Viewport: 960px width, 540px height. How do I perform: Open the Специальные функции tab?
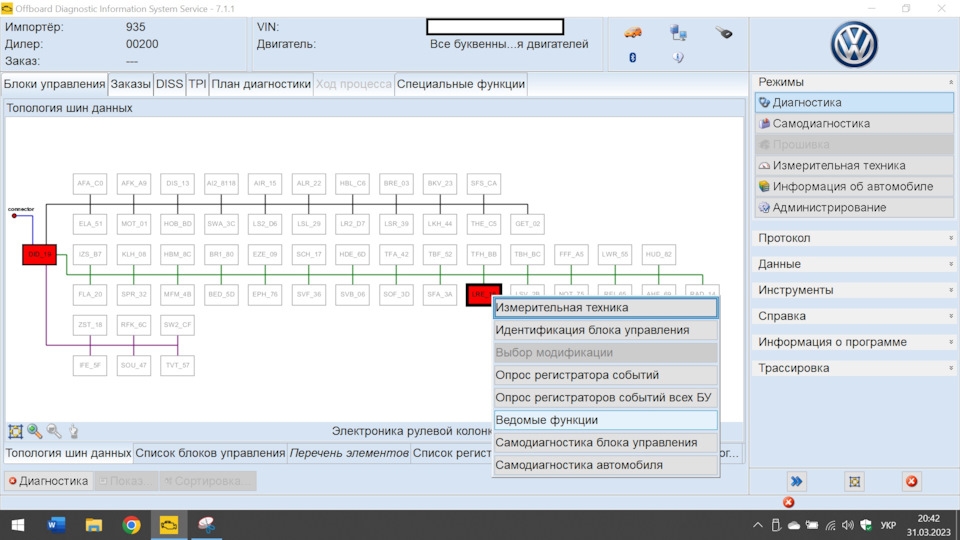(460, 84)
